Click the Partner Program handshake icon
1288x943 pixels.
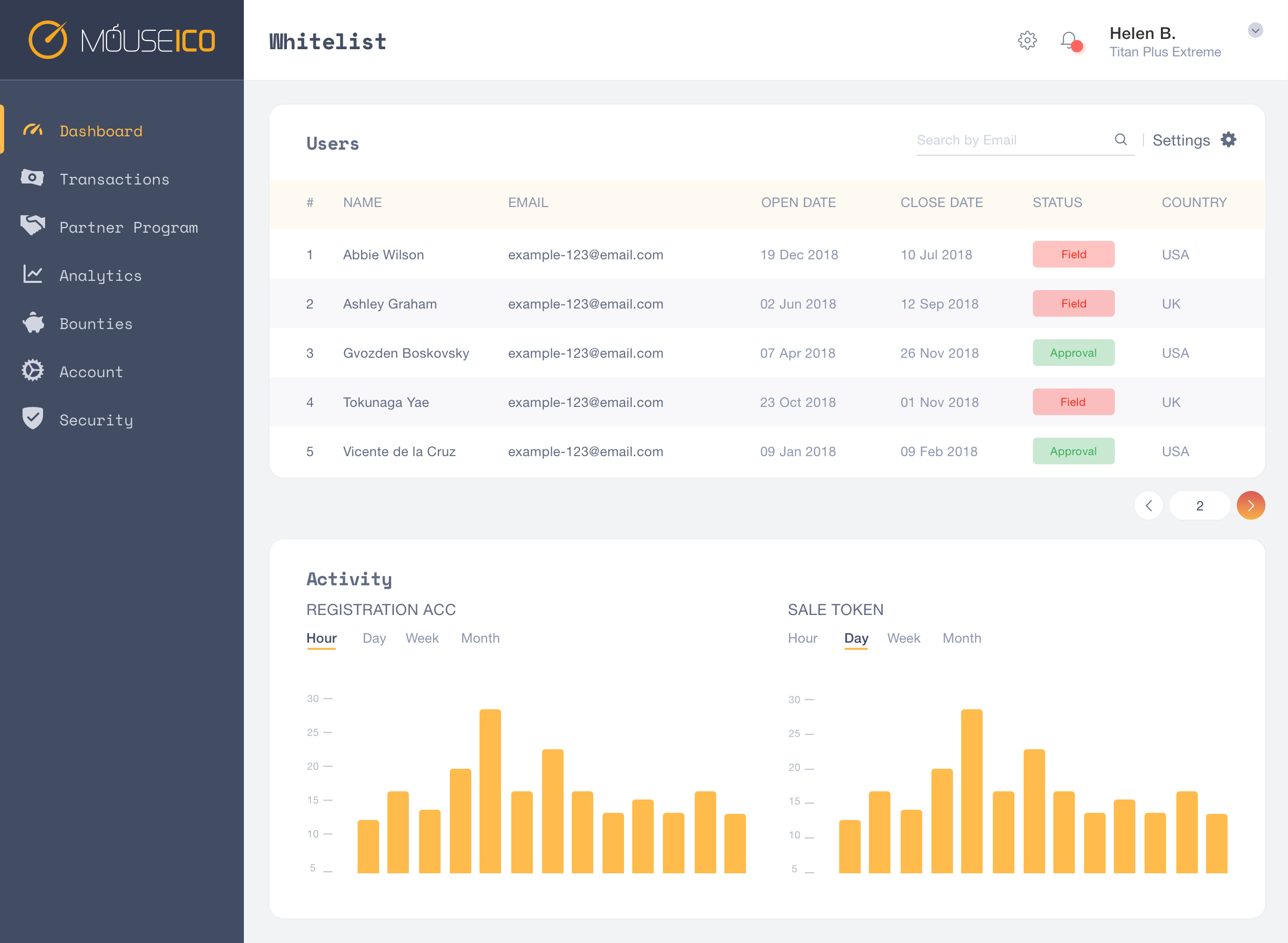point(32,225)
